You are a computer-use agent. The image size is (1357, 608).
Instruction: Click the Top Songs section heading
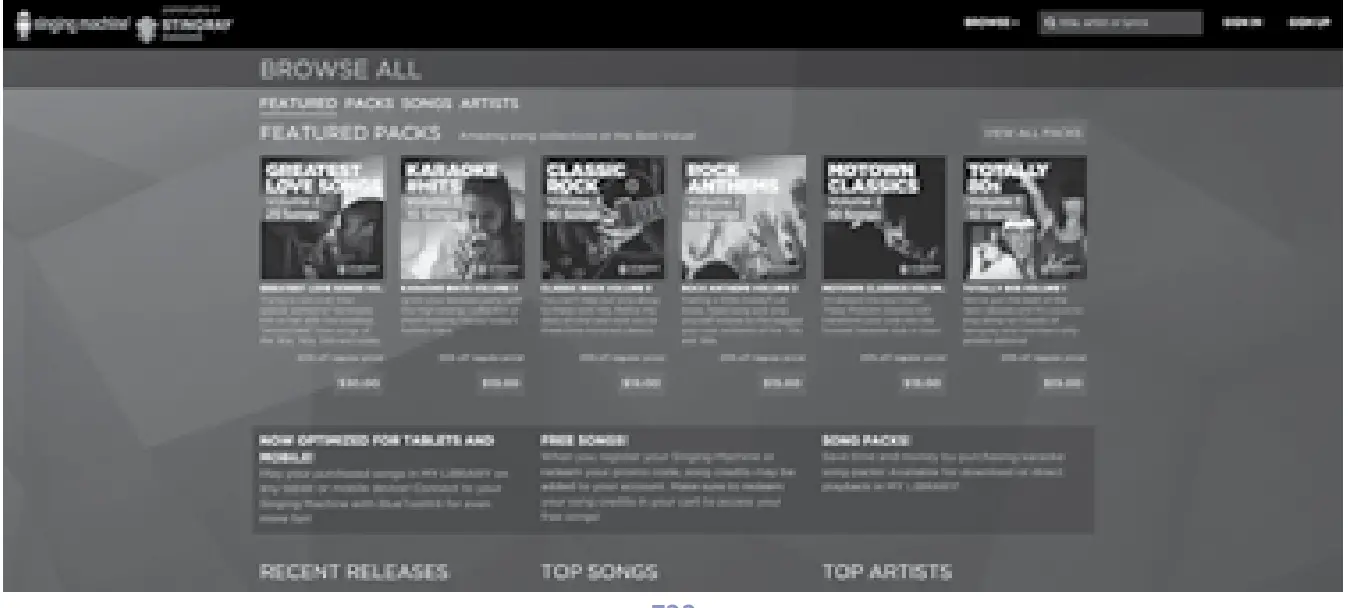pyautogui.click(x=599, y=572)
